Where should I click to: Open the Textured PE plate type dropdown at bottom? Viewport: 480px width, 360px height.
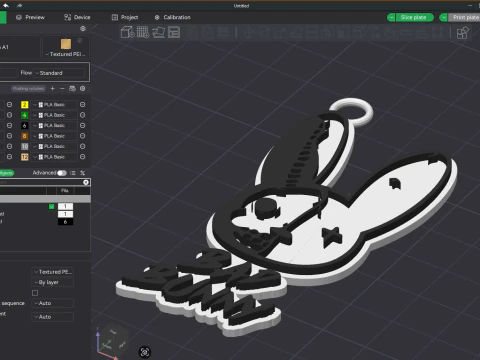click(53, 272)
